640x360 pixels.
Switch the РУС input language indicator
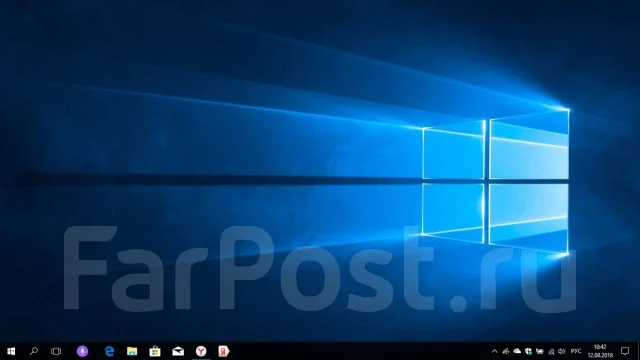(x=576, y=351)
